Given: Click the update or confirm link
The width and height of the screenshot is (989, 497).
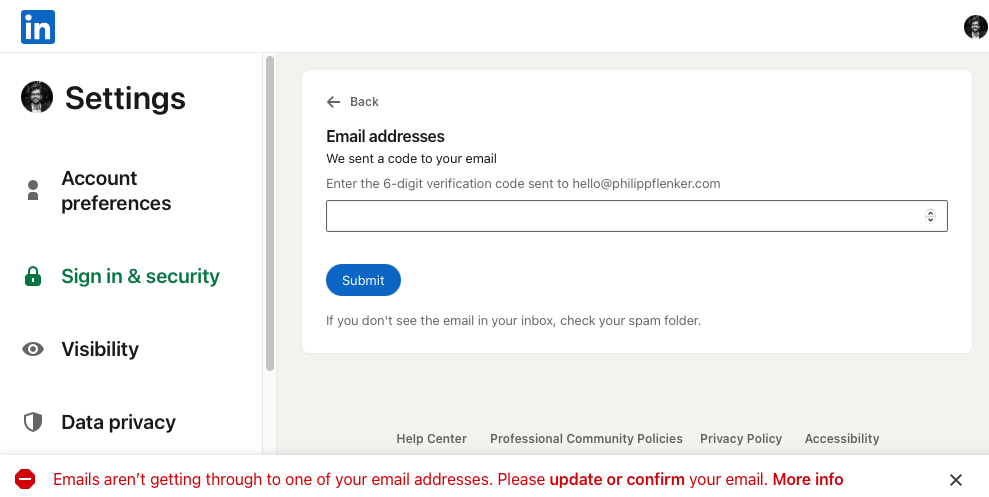Looking at the screenshot, I should point(617,479).
